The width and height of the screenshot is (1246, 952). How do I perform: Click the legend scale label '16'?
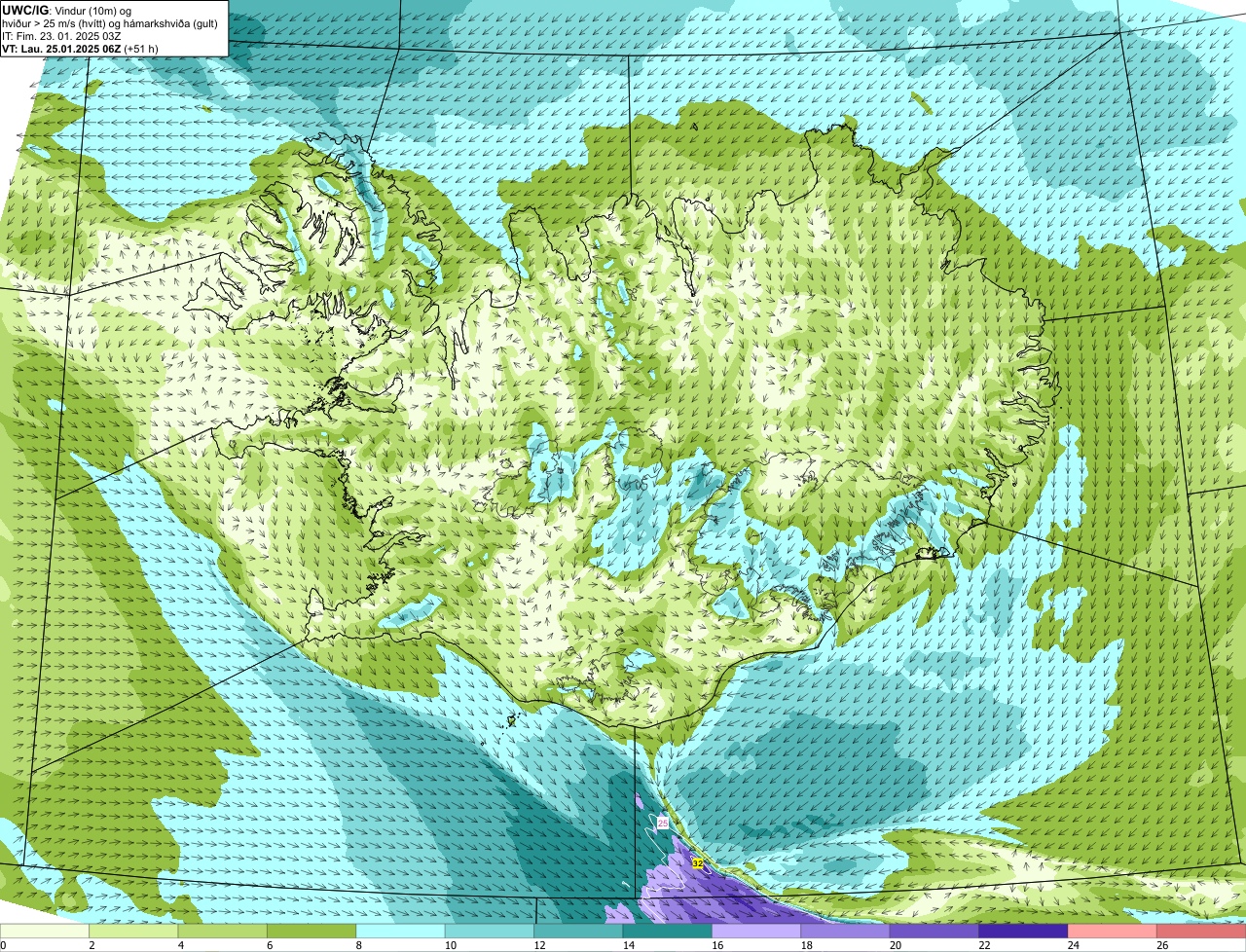(x=718, y=945)
